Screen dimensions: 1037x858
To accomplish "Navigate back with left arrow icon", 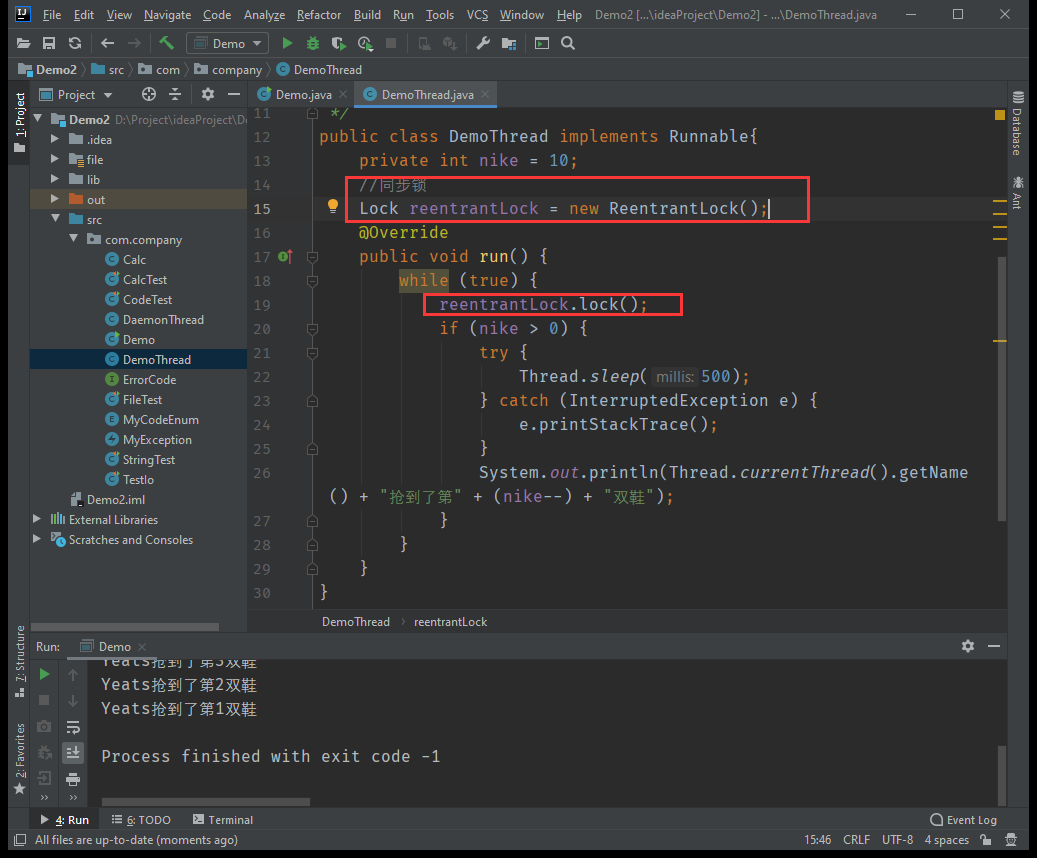I will (x=107, y=44).
